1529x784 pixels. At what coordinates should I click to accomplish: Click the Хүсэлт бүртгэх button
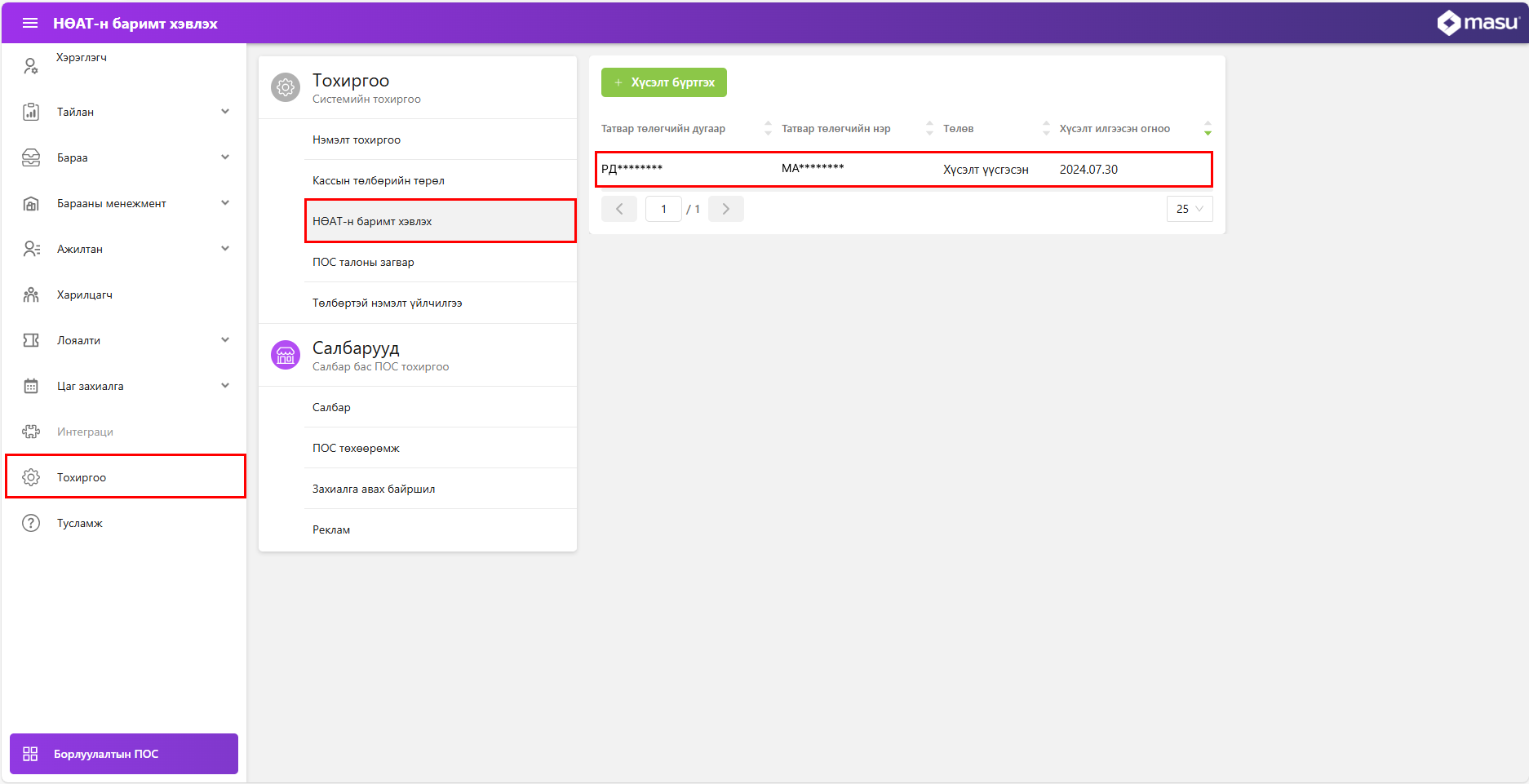tap(663, 82)
